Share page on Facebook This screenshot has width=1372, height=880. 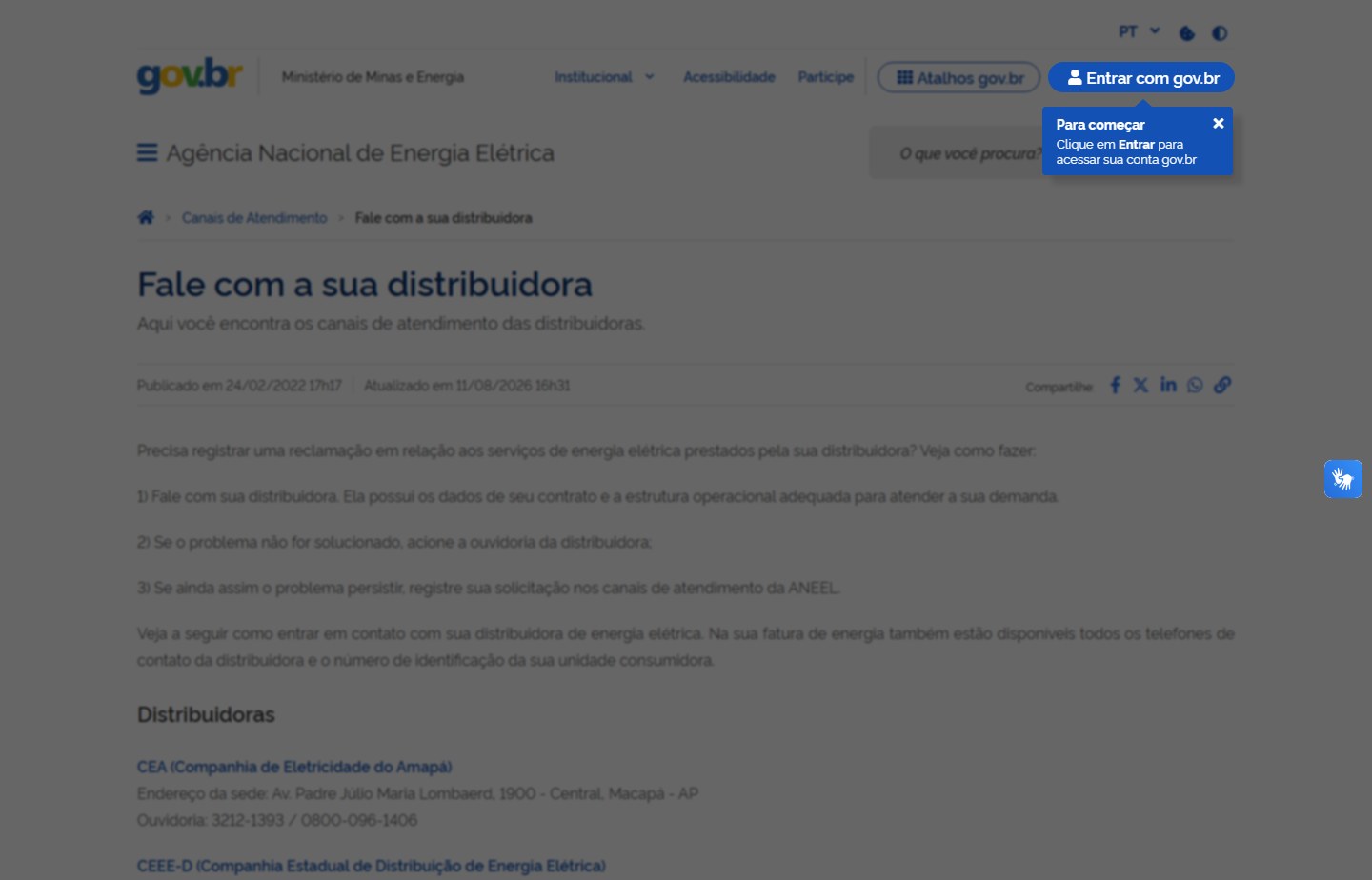pyautogui.click(x=1115, y=385)
